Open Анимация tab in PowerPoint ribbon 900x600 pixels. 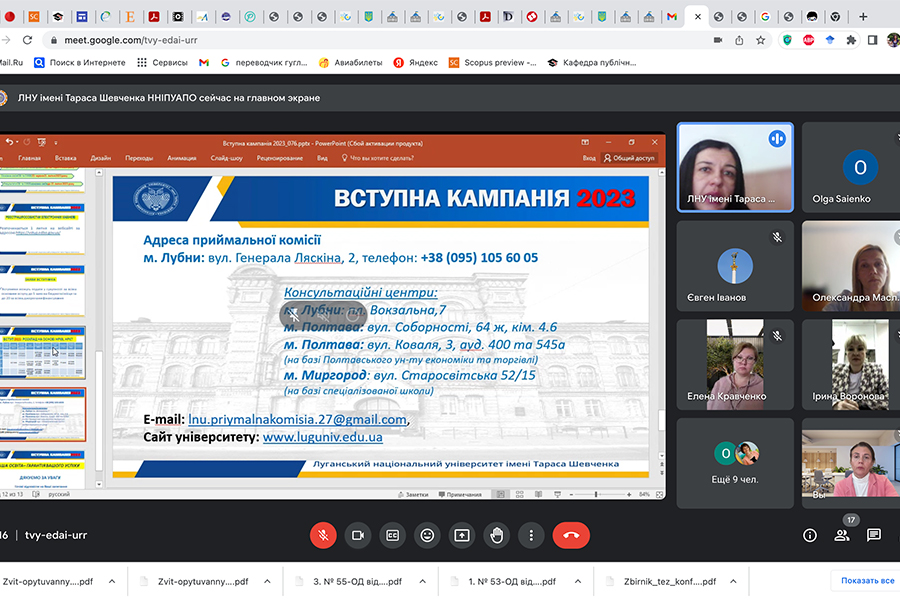(x=181, y=158)
